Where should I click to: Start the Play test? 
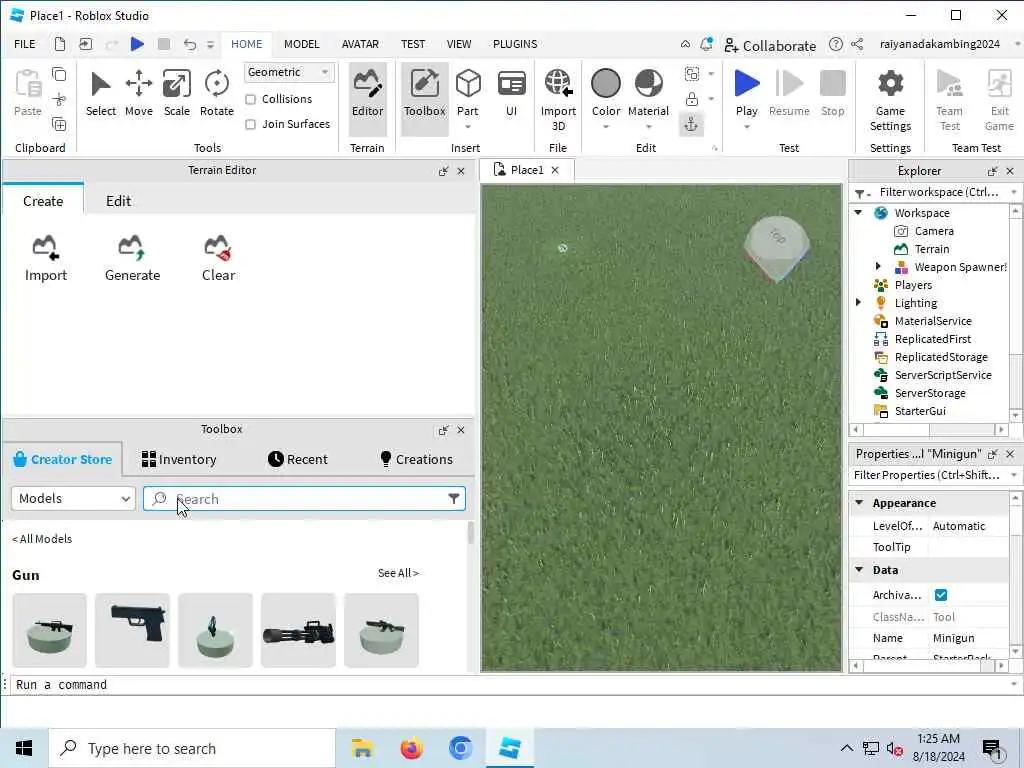tap(746, 95)
